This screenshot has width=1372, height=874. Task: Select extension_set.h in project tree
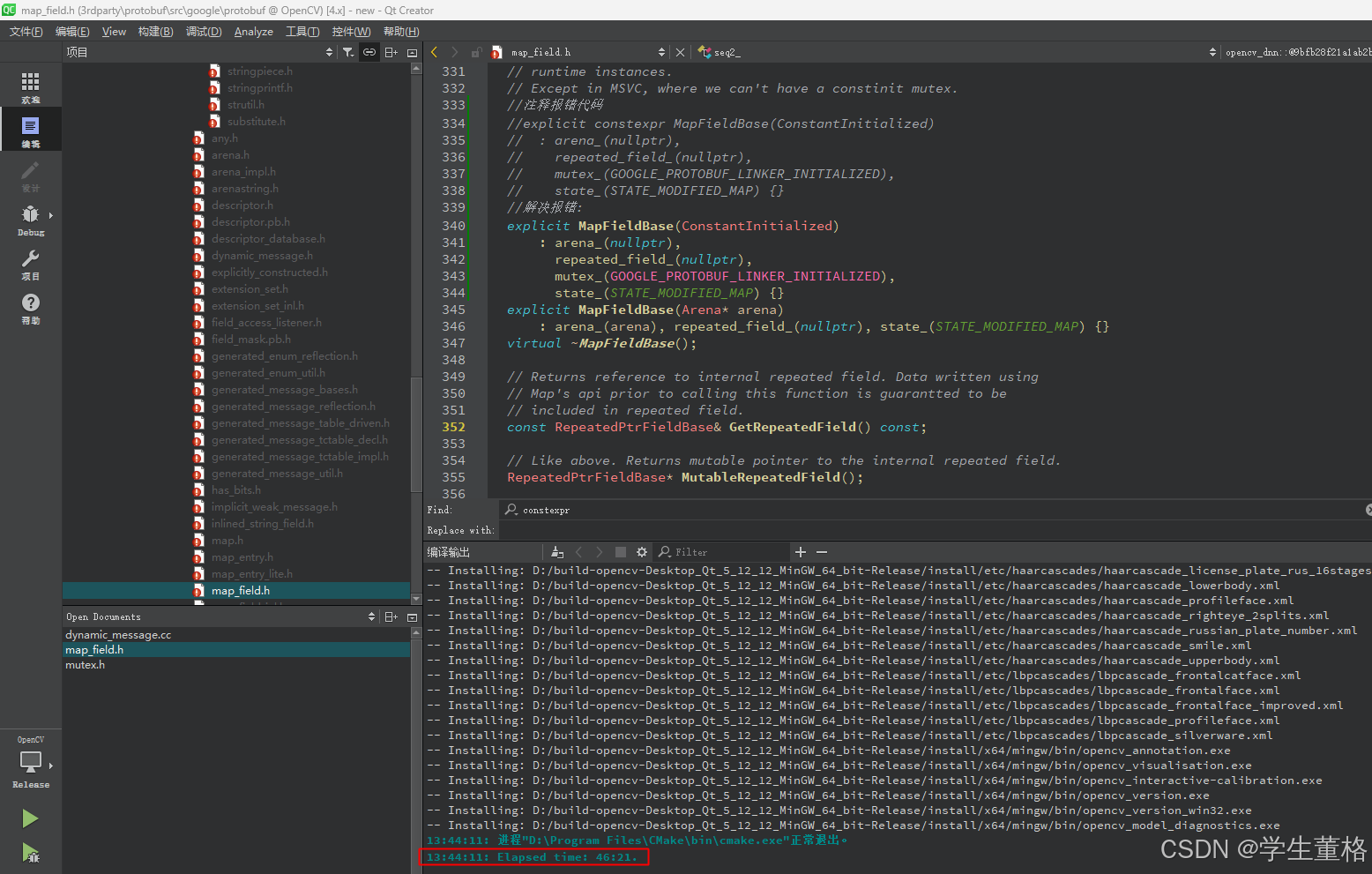250,289
